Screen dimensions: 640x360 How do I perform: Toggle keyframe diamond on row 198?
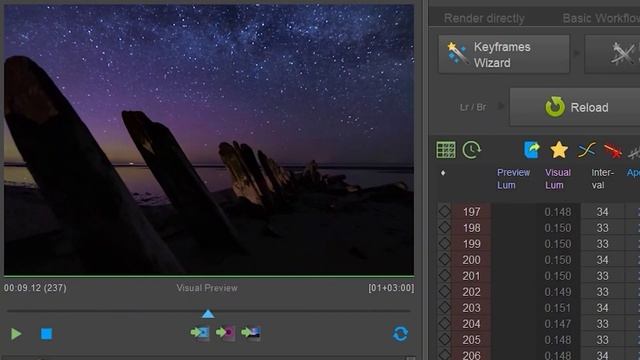(444, 227)
